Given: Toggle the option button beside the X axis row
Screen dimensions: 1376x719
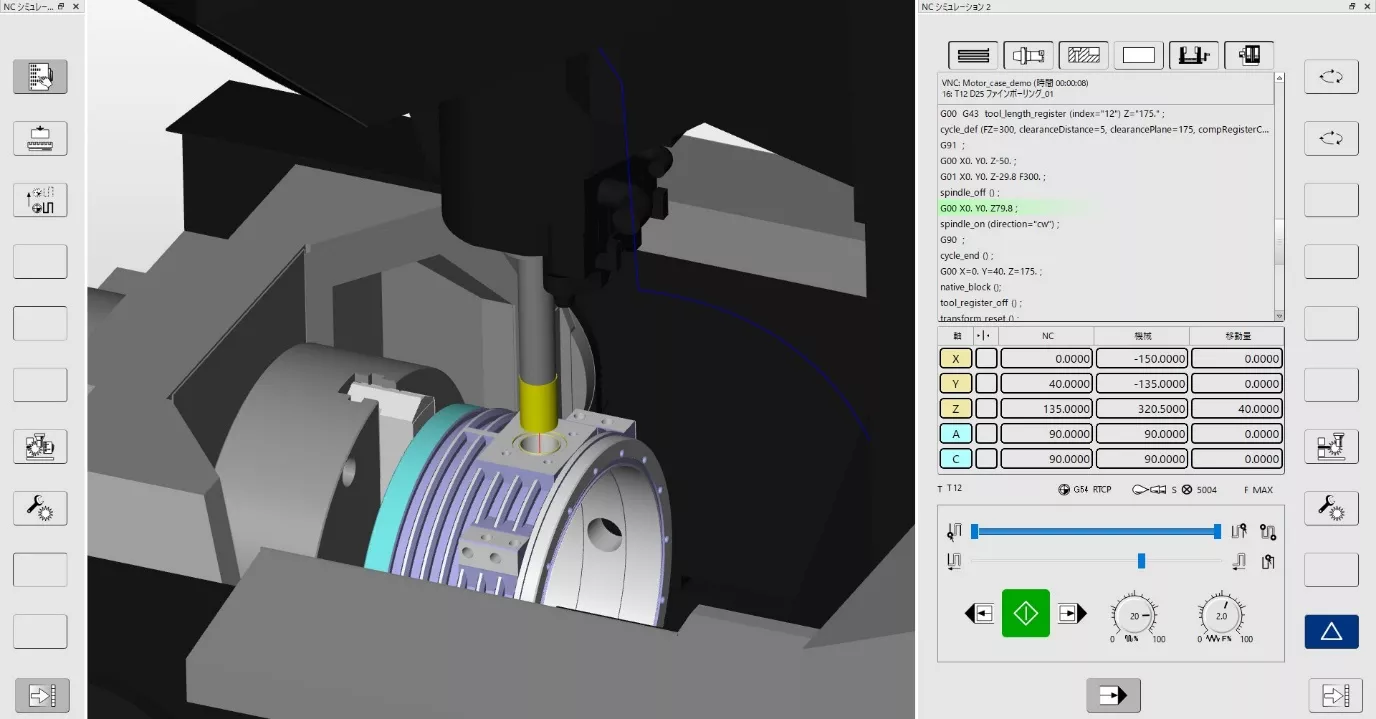Looking at the screenshot, I should [x=984, y=358].
